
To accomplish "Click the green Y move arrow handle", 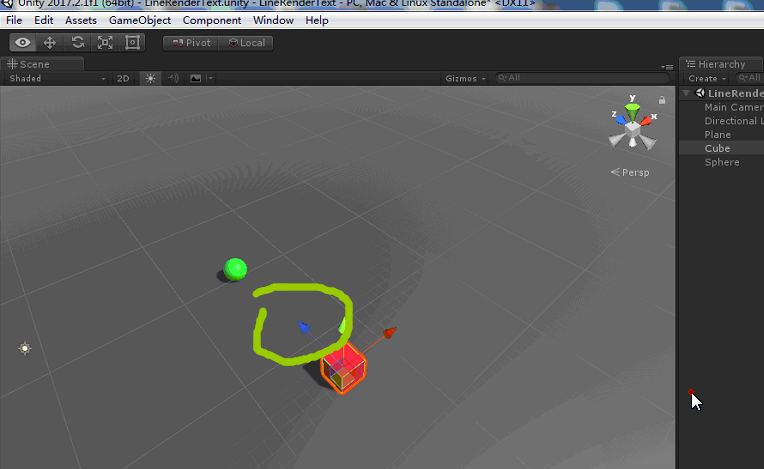I will 343,325.
